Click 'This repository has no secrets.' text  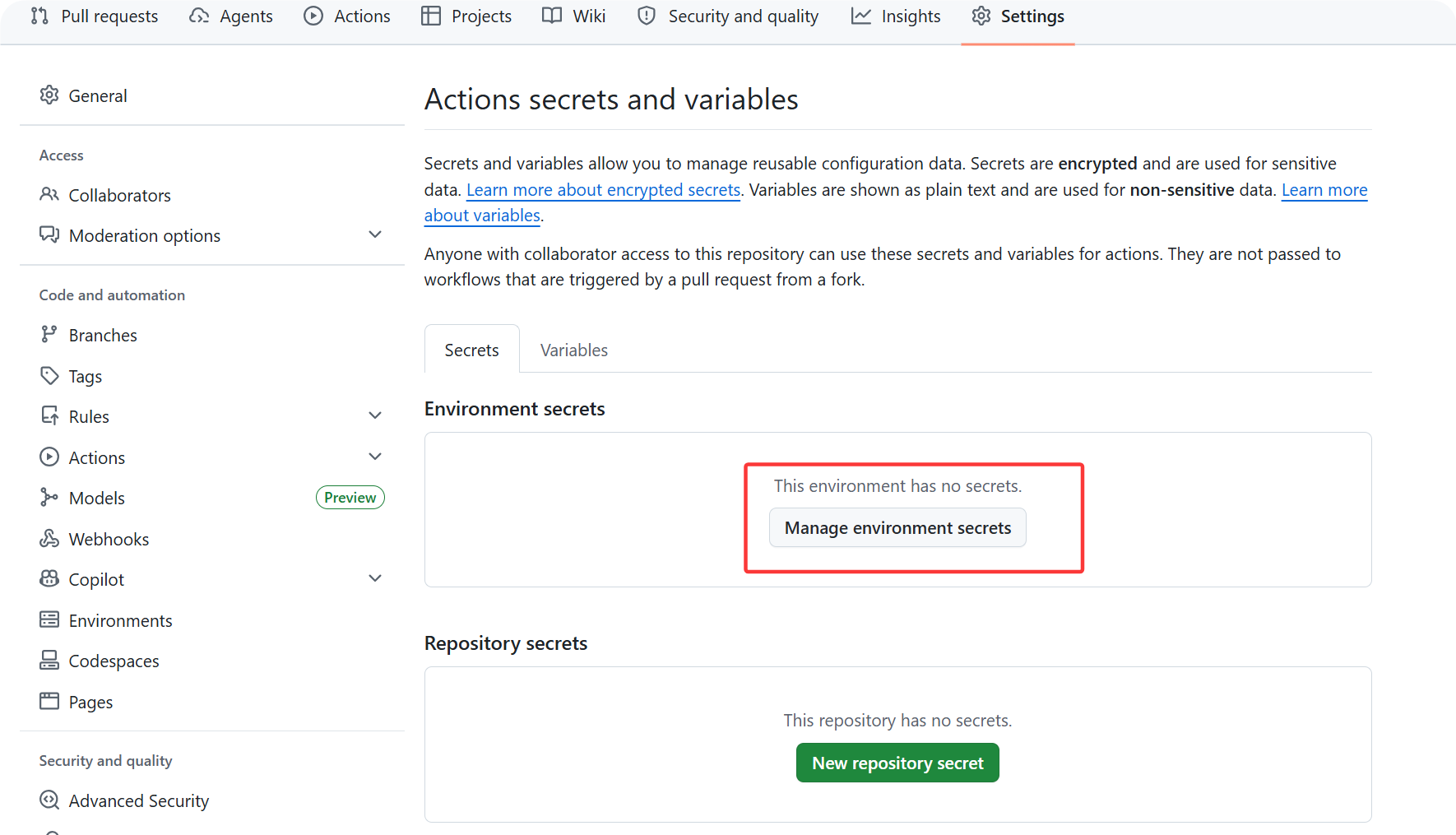coord(897,721)
